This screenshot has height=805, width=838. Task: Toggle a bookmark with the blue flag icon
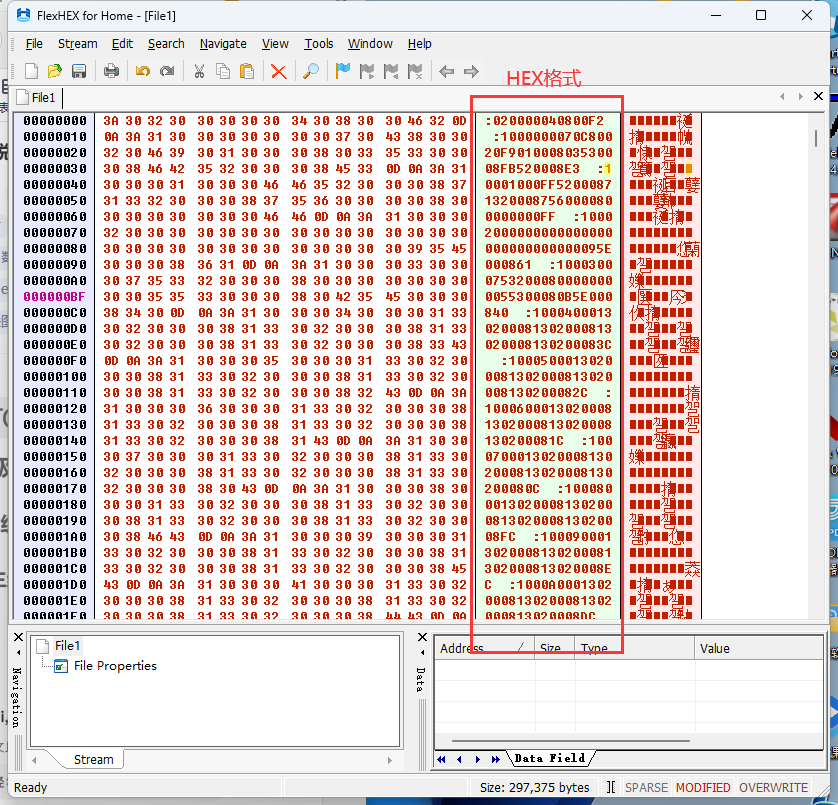click(343, 71)
